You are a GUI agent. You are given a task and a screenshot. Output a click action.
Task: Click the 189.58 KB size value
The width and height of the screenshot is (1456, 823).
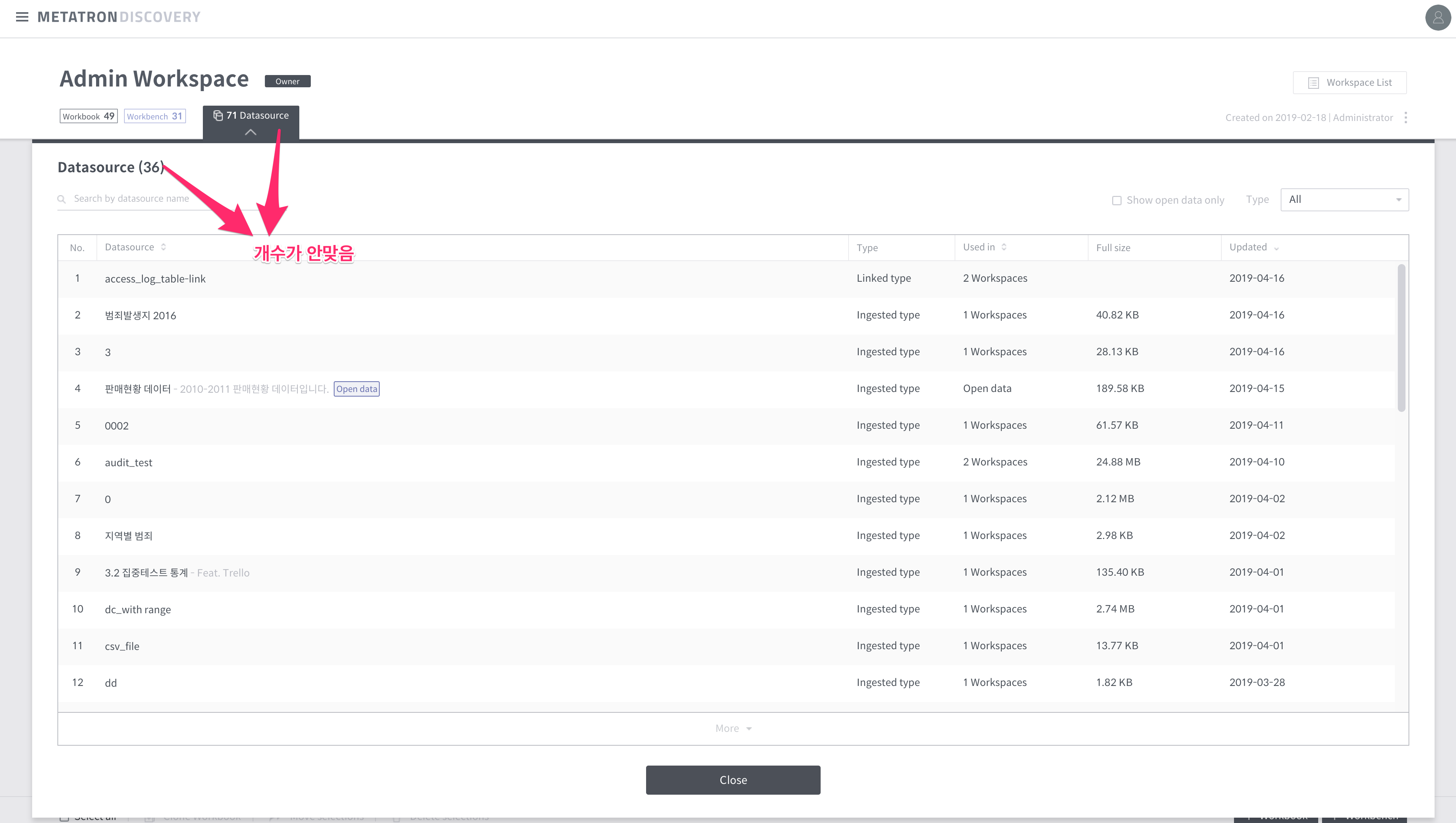click(1120, 388)
